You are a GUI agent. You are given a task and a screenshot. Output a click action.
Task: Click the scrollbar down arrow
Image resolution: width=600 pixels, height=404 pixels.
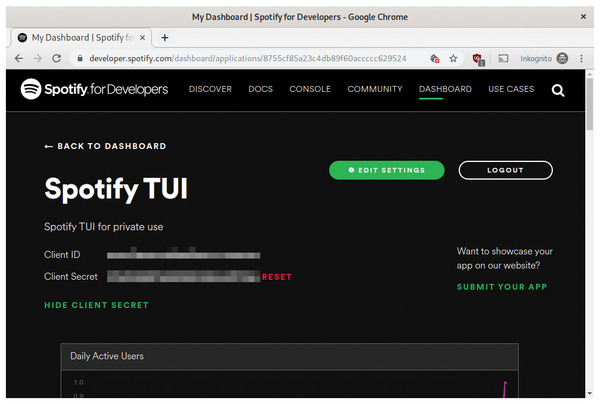[590, 393]
